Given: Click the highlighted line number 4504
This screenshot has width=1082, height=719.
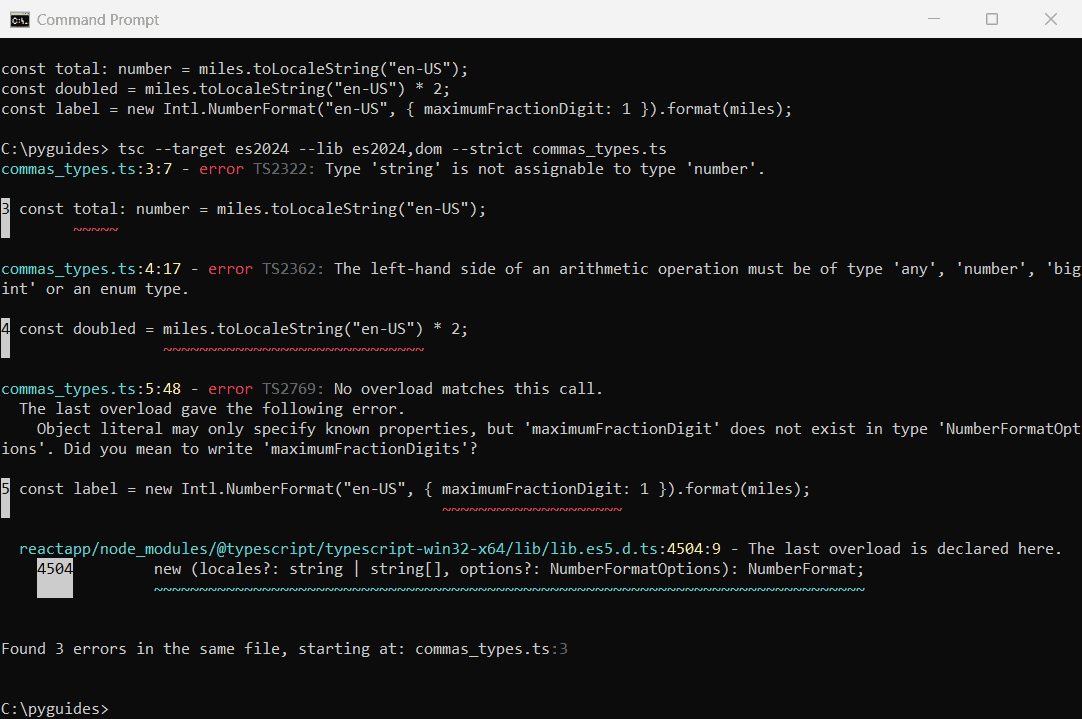Looking at the screenshot, I should 55,578.
